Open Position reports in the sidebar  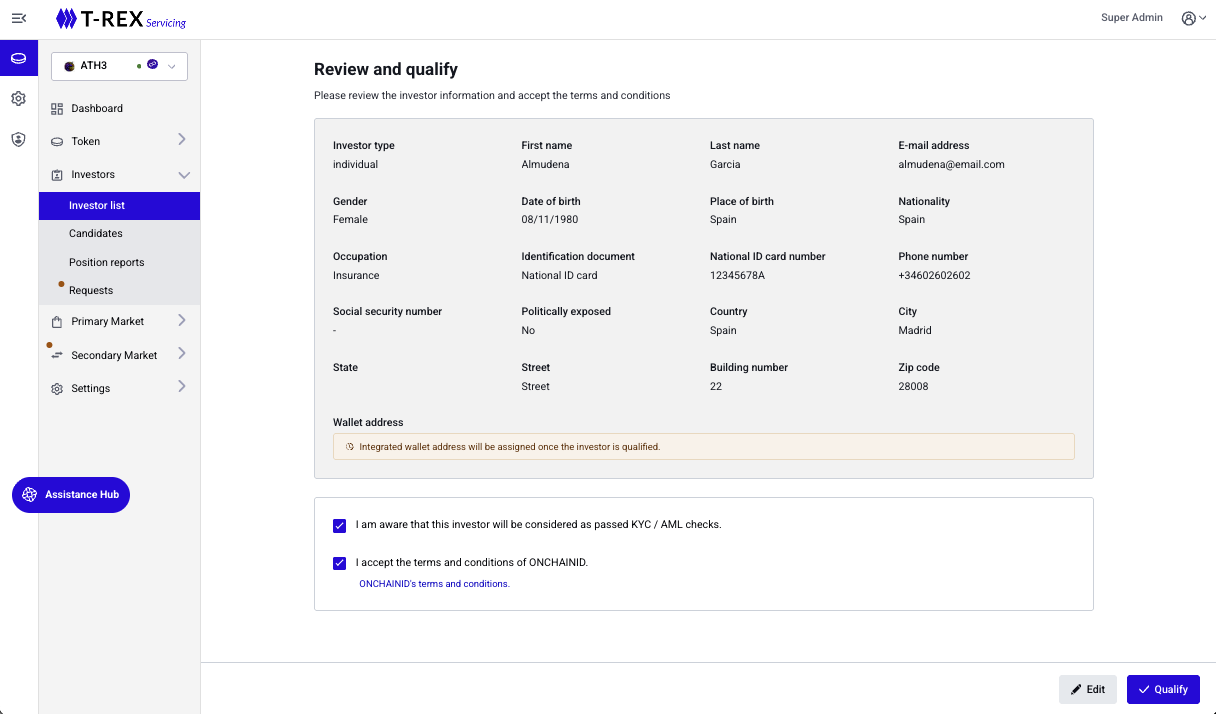point(107,263)
